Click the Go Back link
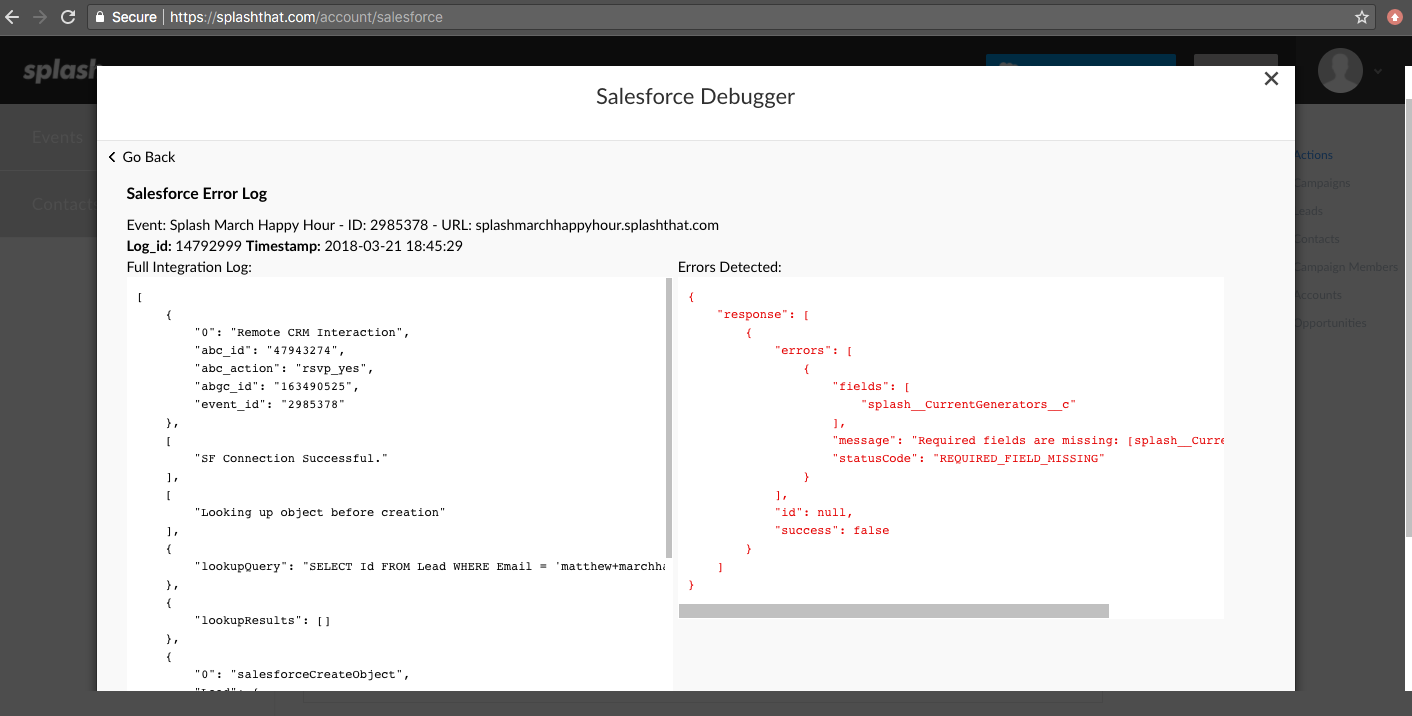Viewport: 1412px width, 716px height. pyautogui.click(x=142, y=157)
